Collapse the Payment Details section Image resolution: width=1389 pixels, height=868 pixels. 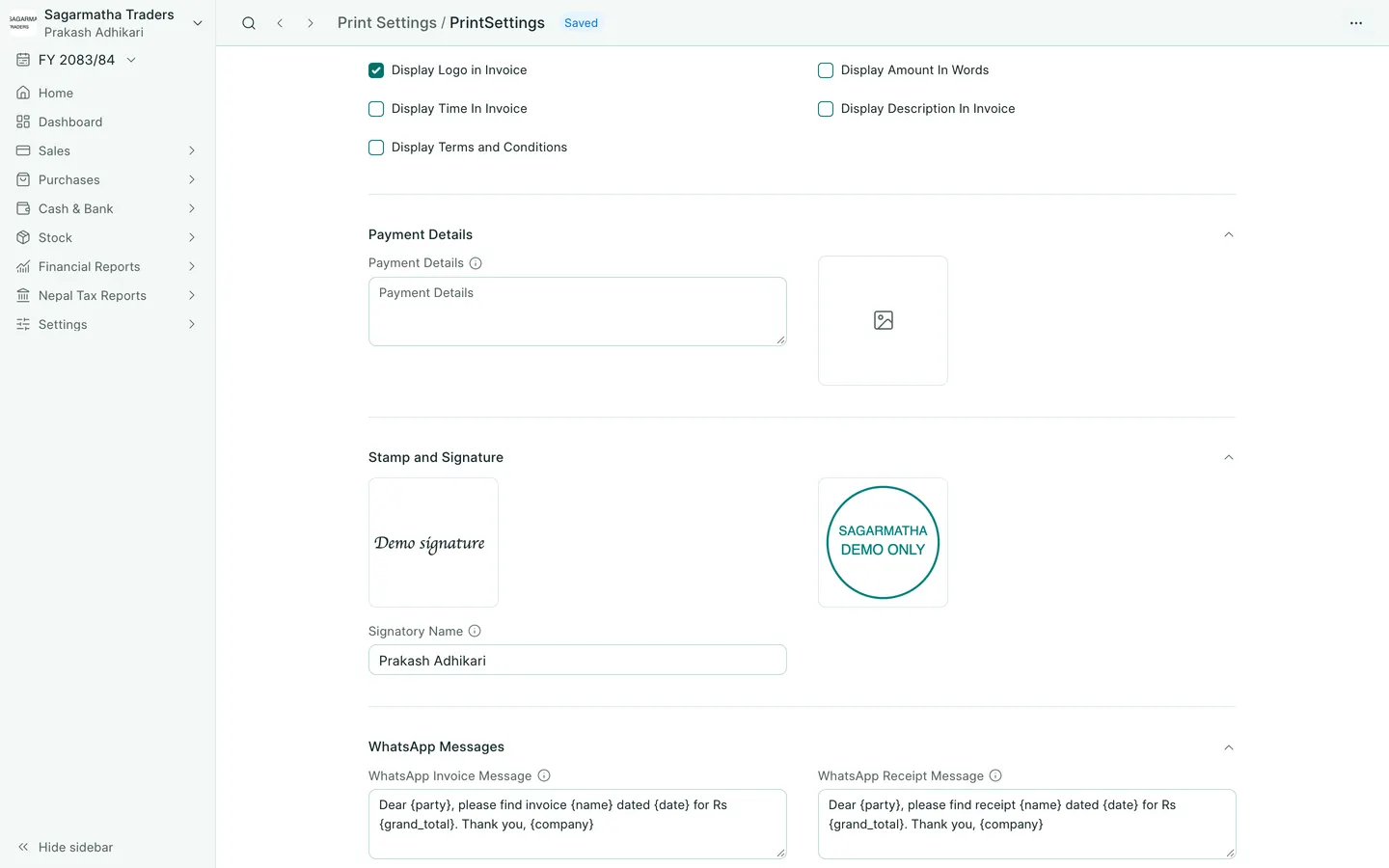click(x=1229, y=234)
